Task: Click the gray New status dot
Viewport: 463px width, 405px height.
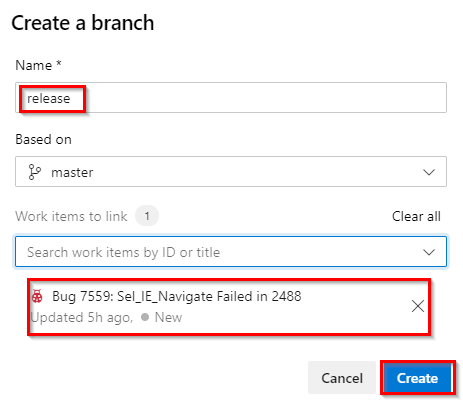Action: click(x=145, y=317)
